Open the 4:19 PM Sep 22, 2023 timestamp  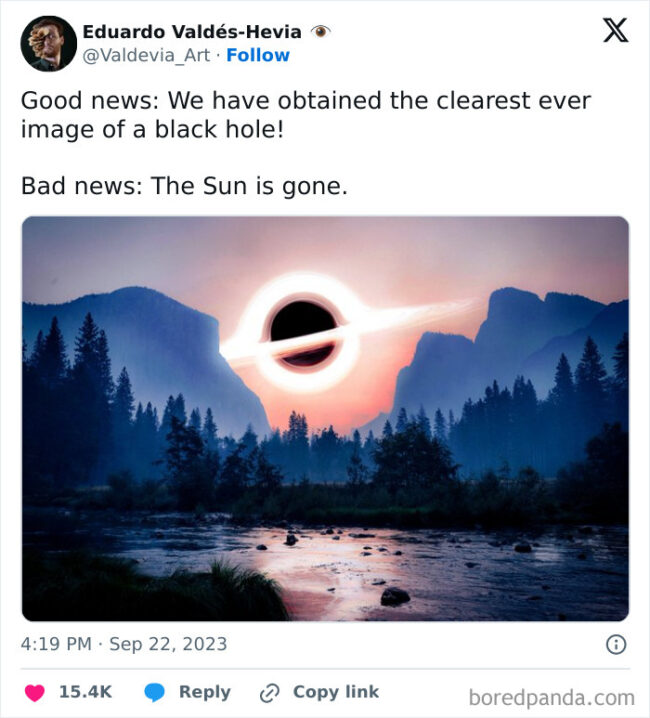point(123,644)
